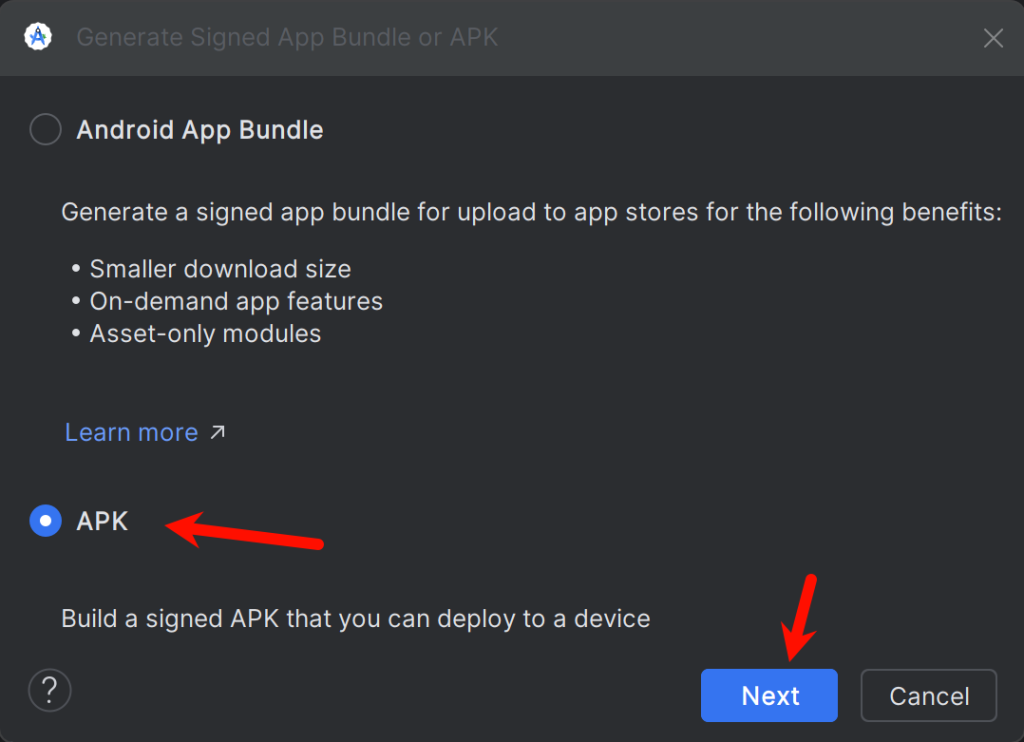1024x742 pixels.
Task: Cancel the signing dialog
Action: (x=928, y=695)
